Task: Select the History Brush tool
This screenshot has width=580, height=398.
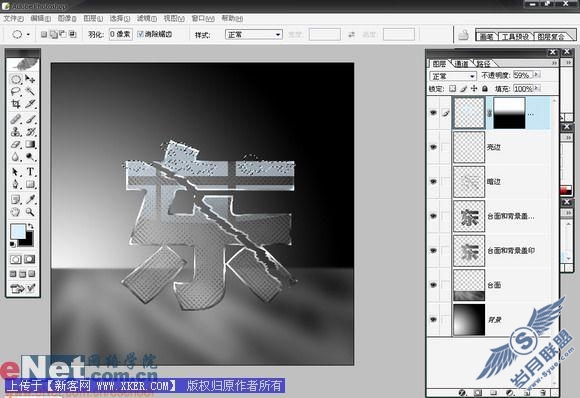Action: click(30, 132)
